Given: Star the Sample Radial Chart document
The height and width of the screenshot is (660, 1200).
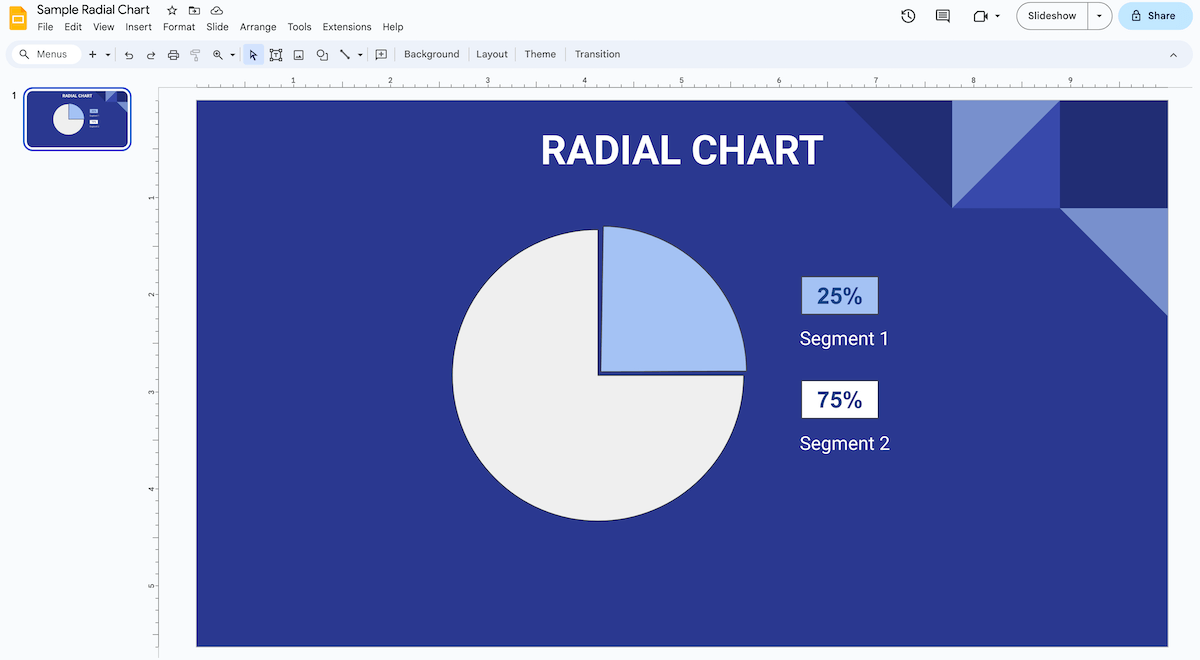Looking at the screenshot, I should pyautogui.click(x=172, y=10).
